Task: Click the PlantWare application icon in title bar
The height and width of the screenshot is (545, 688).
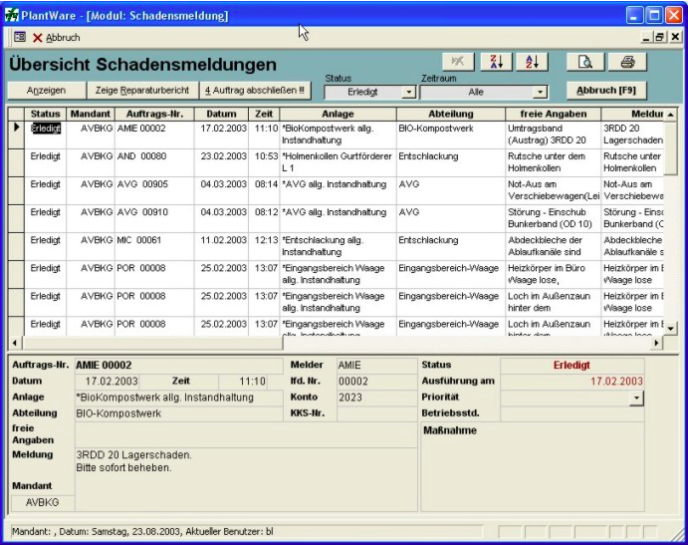Action: point(11,15)
